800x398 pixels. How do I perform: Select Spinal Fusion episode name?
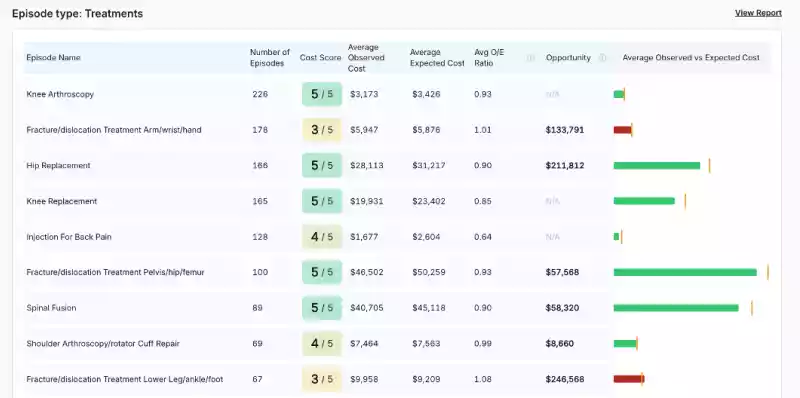51,308
